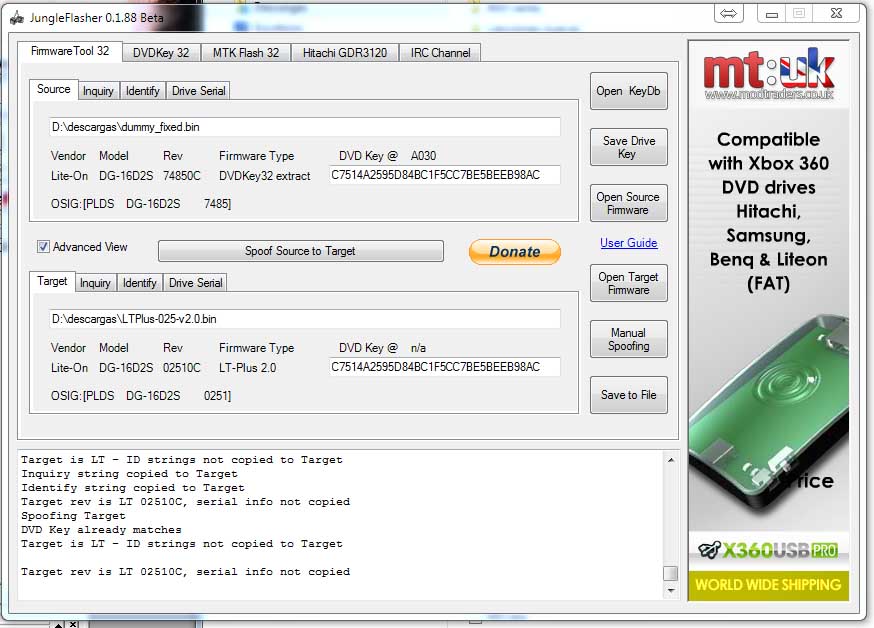The width and height of the screenshot is (874, 628).
Task: Click the Save to File button
Action: pyautogui.click(x=629, y=395)
